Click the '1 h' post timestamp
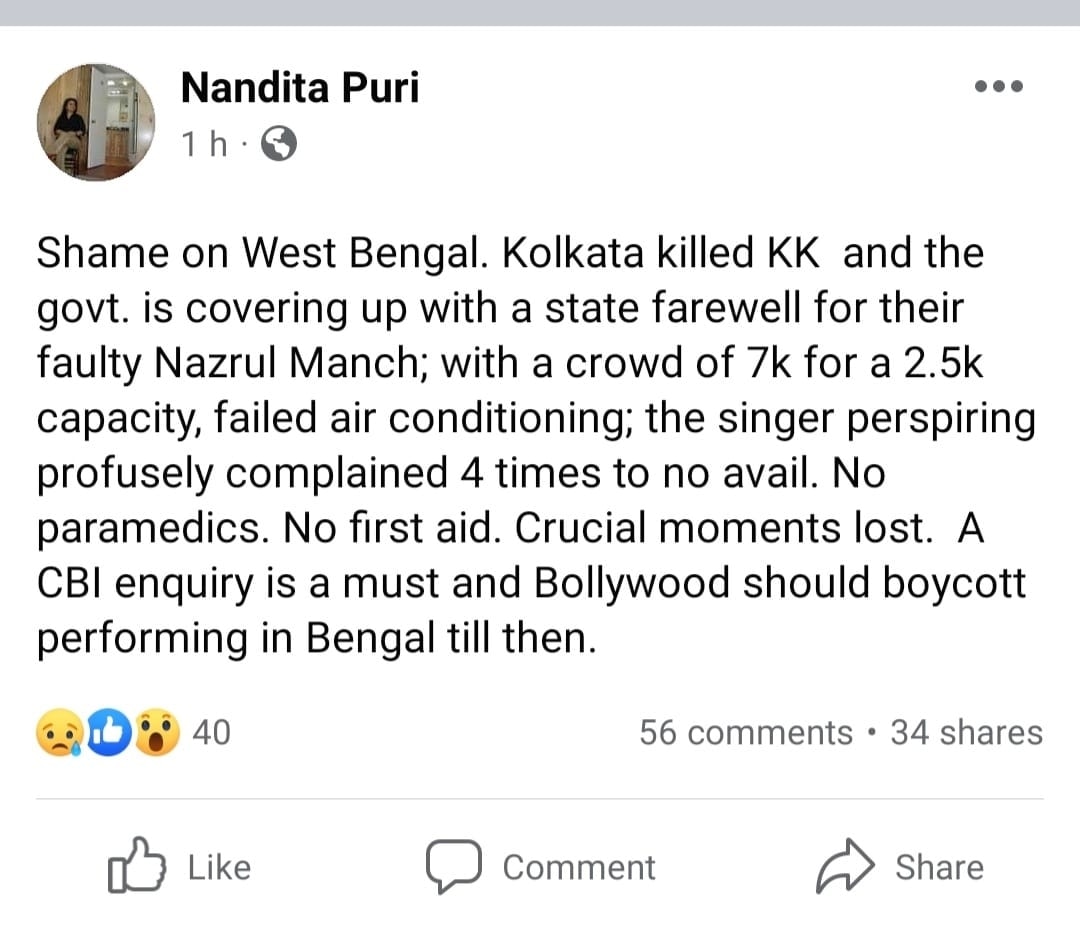Image resolution: width=1080 pixels, height=927 pixels. pyautogui.click(x=203, y=146)
